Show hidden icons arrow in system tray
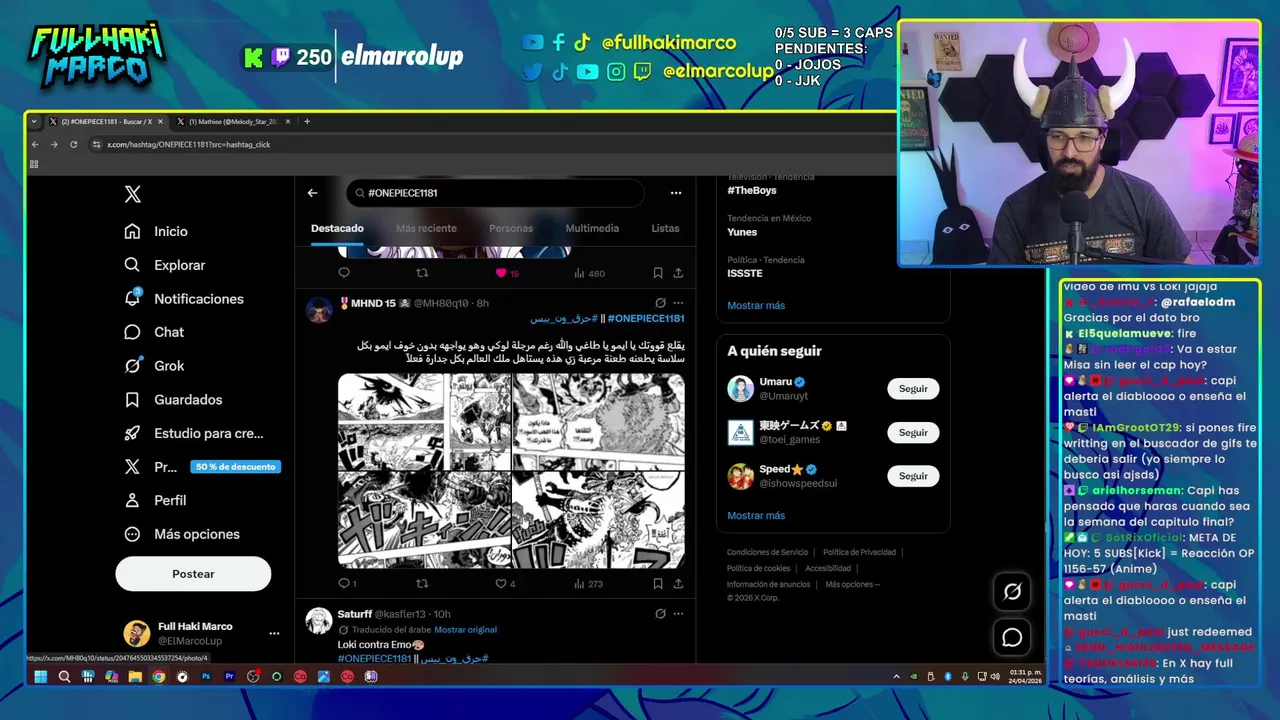Viewport: 1280px width, 720px height. click(896, 677)
